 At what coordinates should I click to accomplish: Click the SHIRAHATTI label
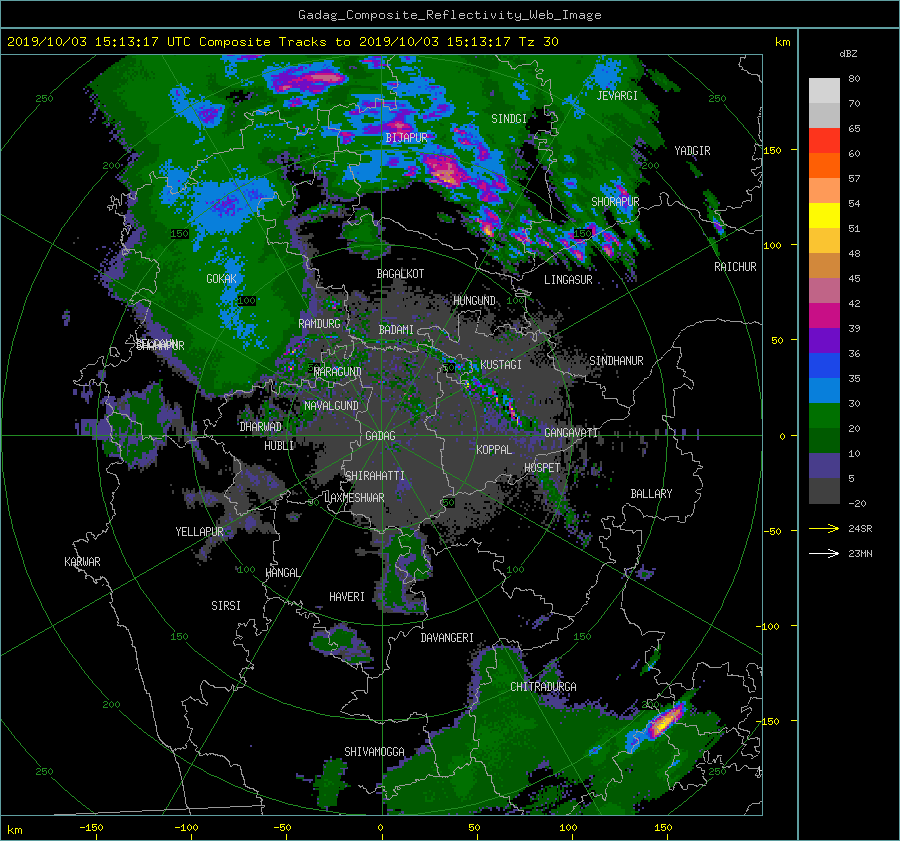pos(375,476)
